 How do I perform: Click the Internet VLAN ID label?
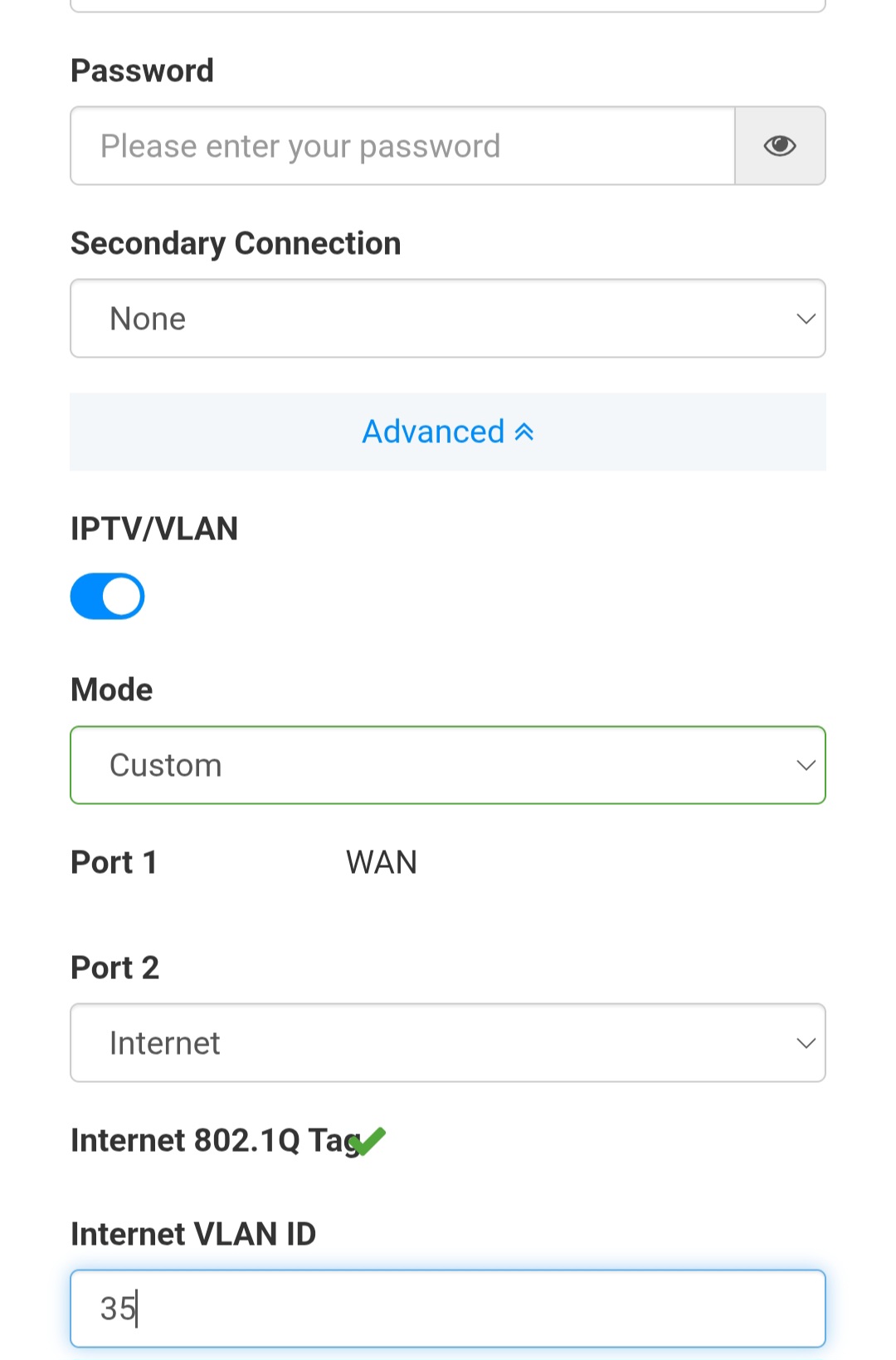tap(193, 1234)
